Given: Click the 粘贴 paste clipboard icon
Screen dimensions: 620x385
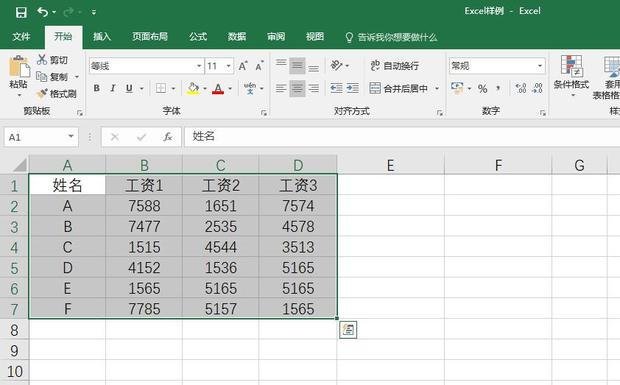Looking at the screenshot, I should pos(19,66).
